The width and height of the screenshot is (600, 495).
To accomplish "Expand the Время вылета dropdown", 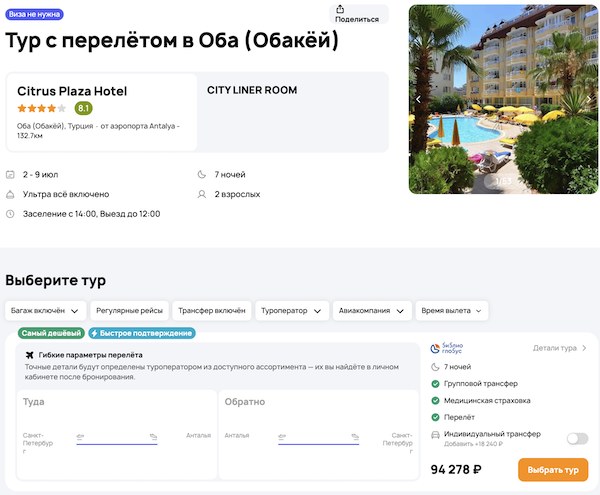I will click(451, 311).
